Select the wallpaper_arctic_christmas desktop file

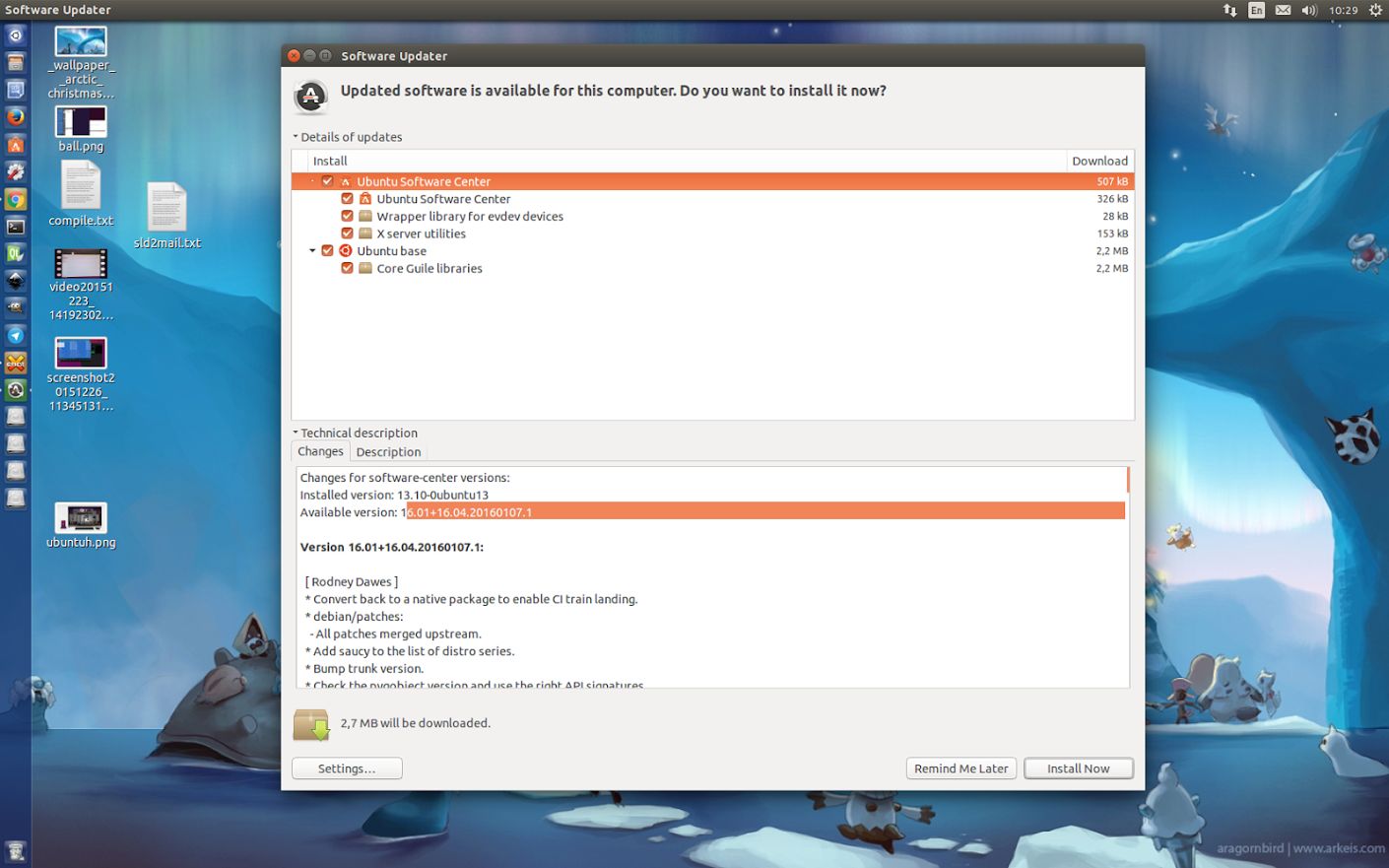[x=81, y=63]
